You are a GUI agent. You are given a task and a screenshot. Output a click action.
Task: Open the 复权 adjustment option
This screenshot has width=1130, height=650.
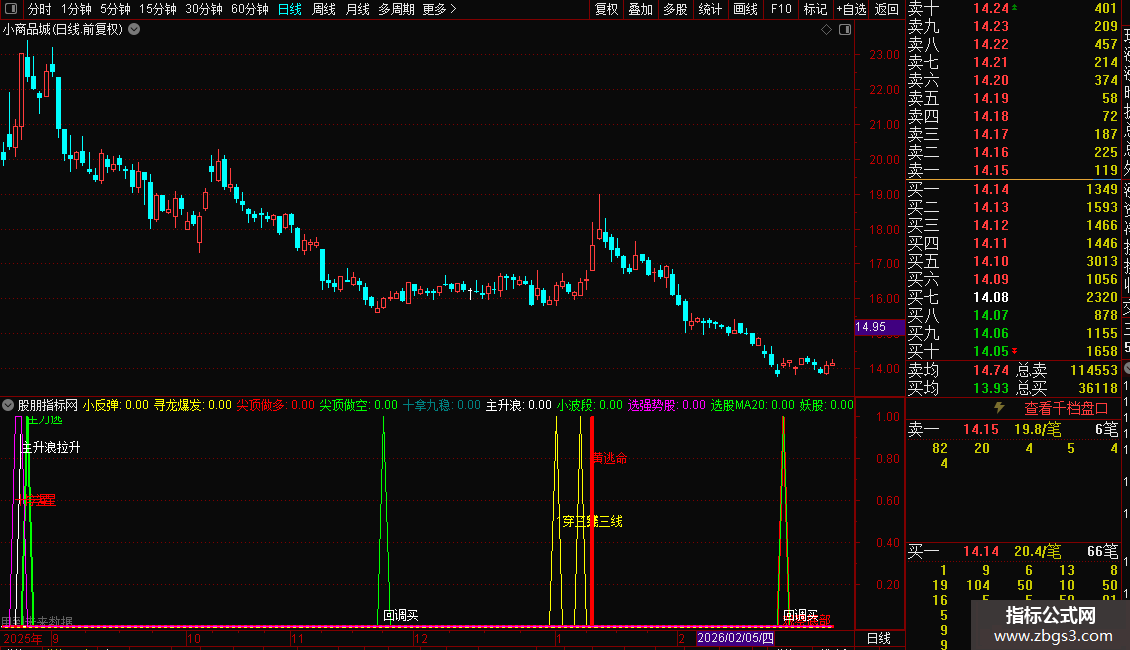pyautogui.click(x=606, y=9)
